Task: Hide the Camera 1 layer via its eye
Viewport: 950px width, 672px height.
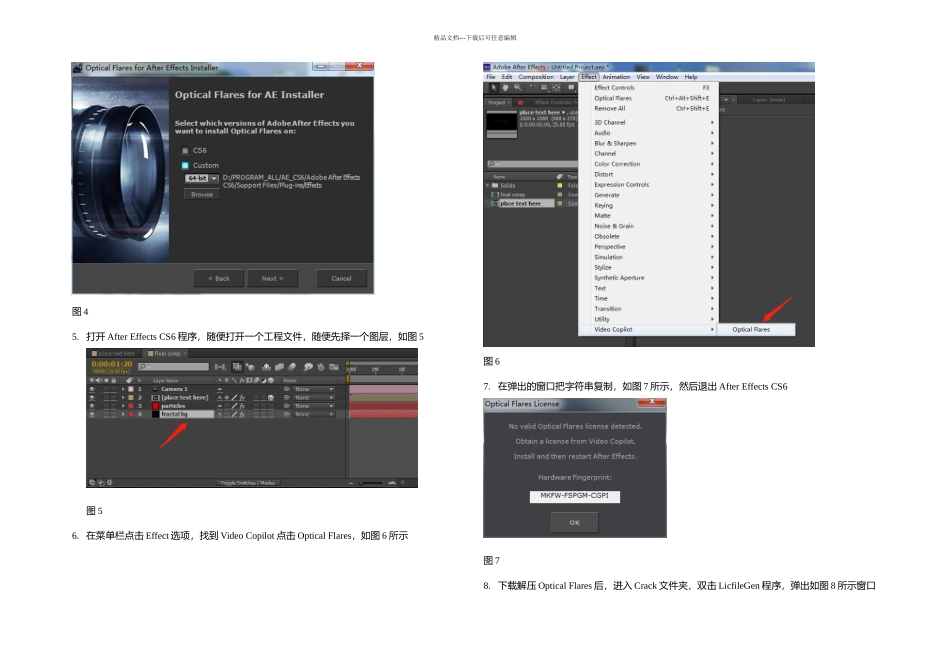Action: [x=92, y=389]
